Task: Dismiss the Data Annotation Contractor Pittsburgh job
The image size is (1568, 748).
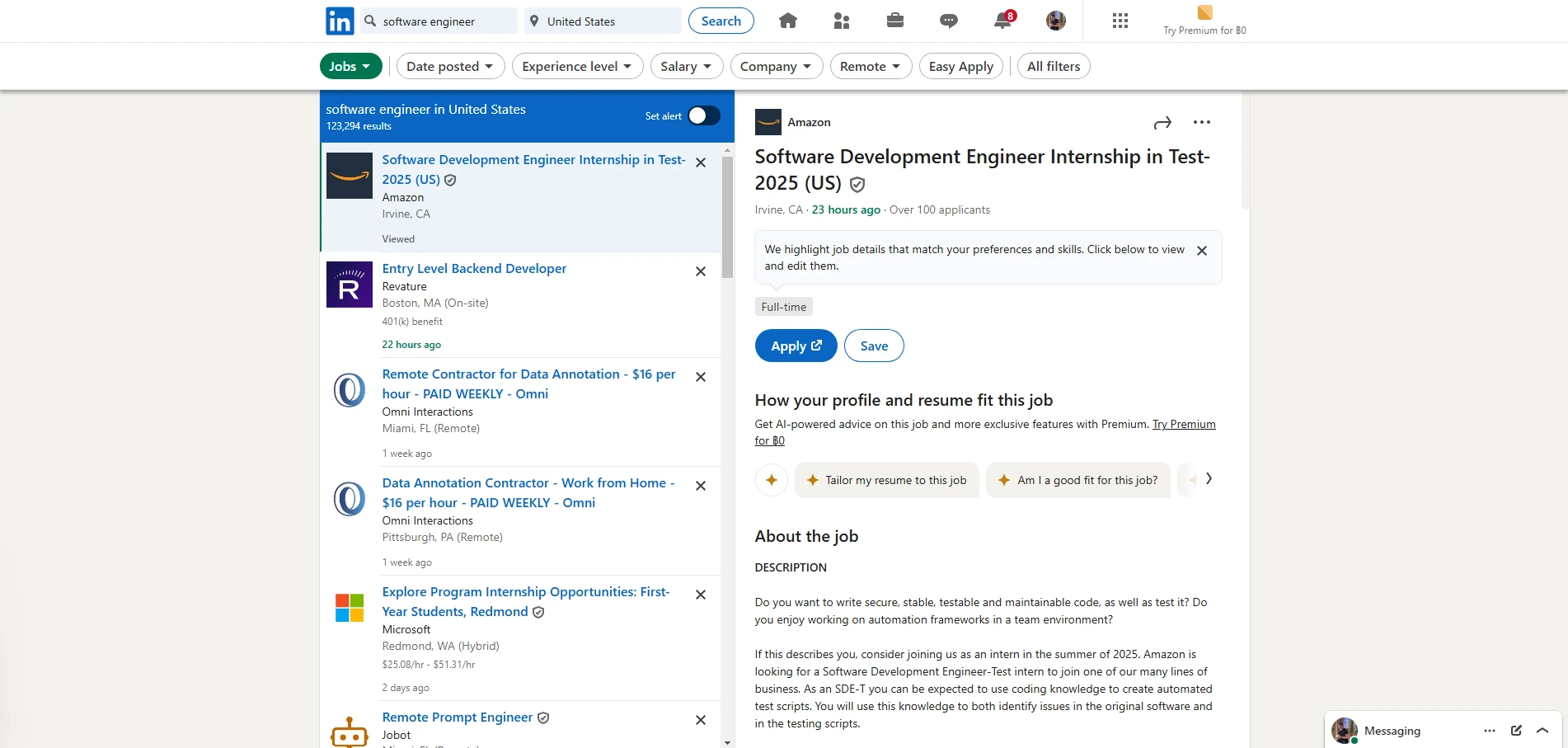Action: pos(701,486)
